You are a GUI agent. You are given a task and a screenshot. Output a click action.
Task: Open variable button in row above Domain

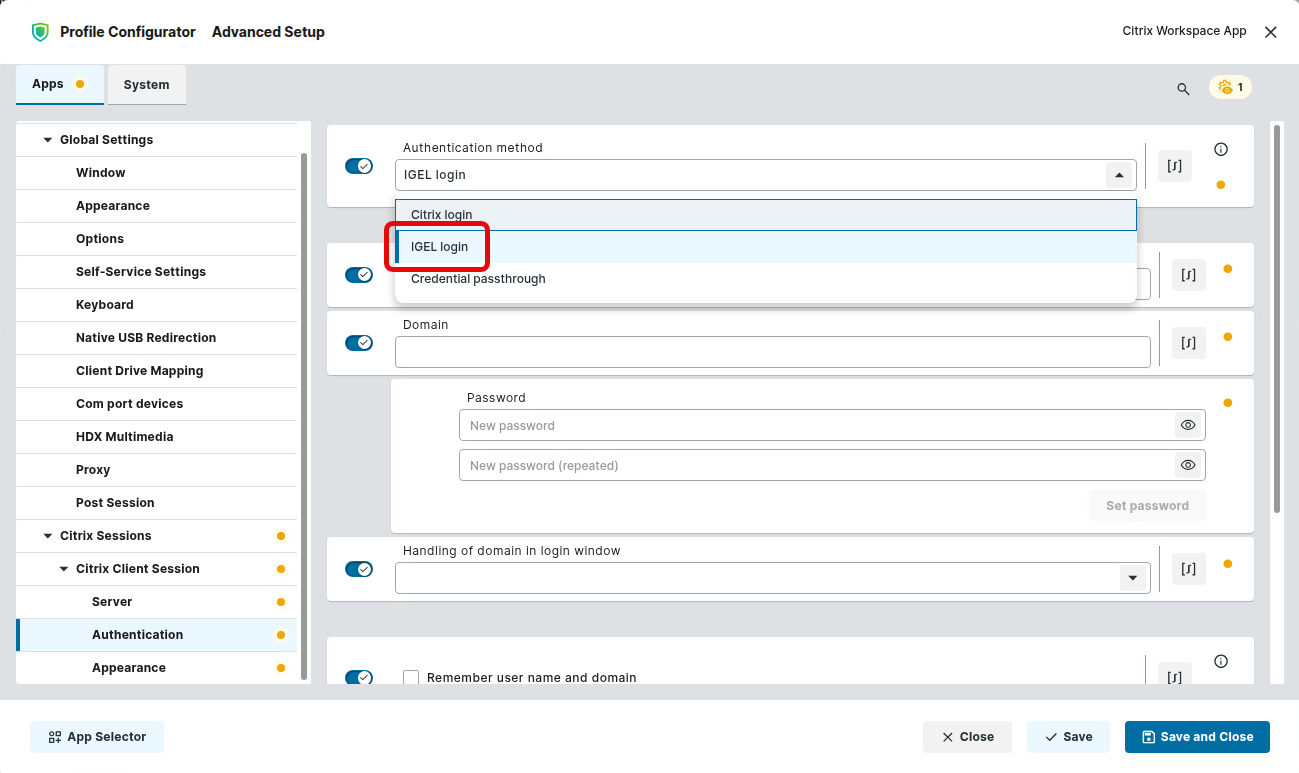click(x=1189, y=274)
